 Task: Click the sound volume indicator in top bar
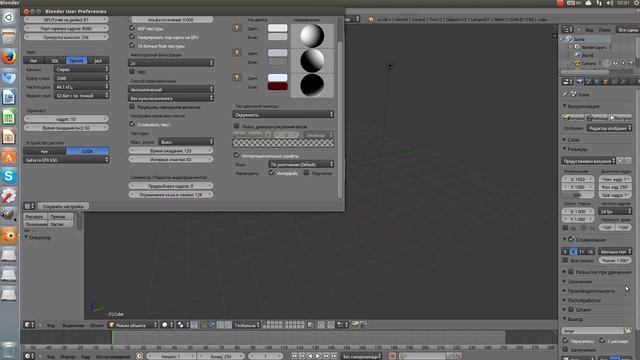click(610, 3)
